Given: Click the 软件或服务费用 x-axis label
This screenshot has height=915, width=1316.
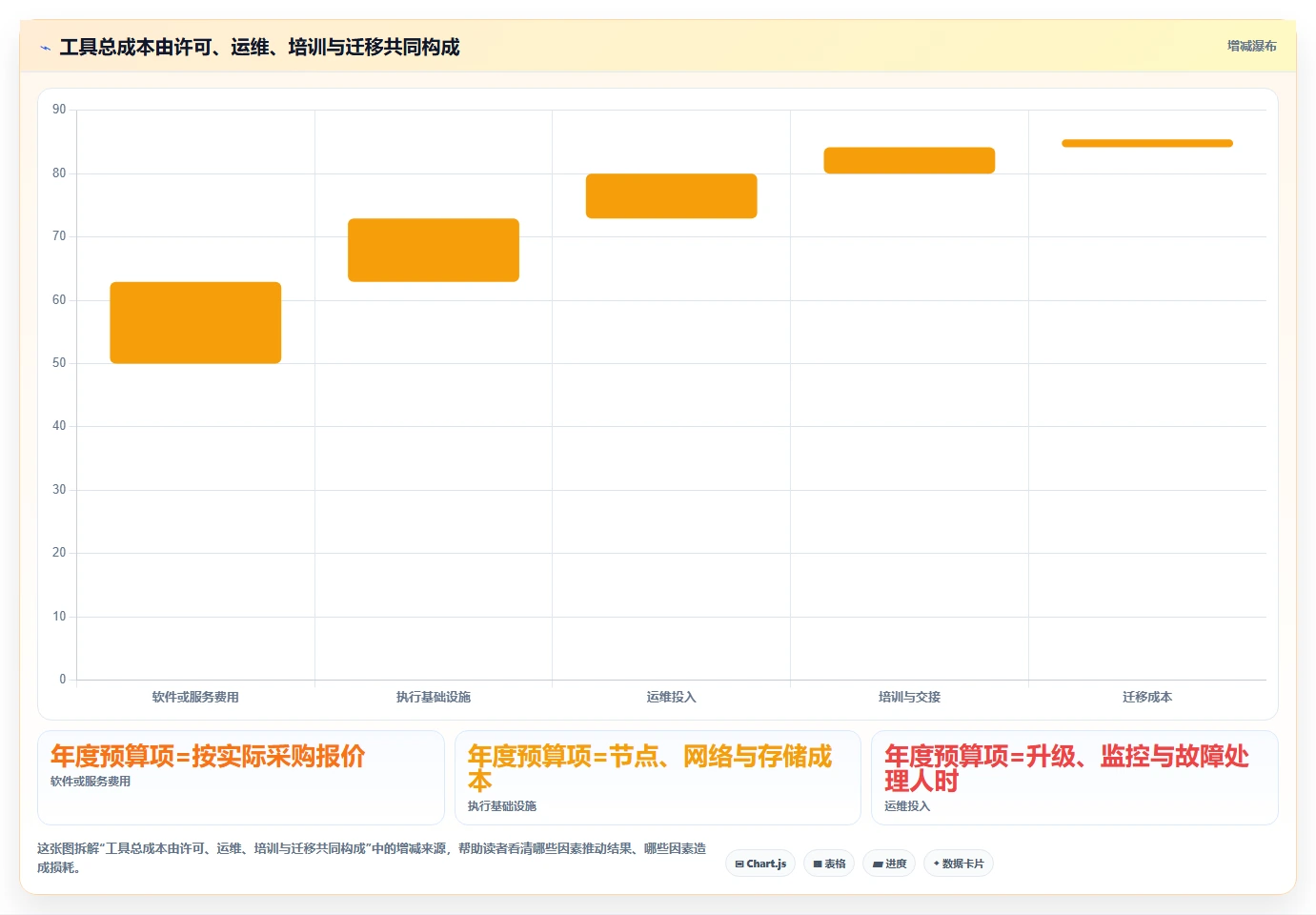Looking at the screenshot, I should (x=195, y=697).
